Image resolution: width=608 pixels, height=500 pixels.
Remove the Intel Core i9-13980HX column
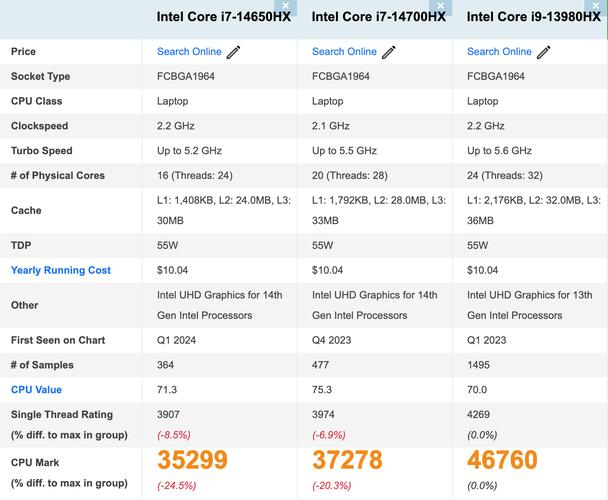(598, 6)
